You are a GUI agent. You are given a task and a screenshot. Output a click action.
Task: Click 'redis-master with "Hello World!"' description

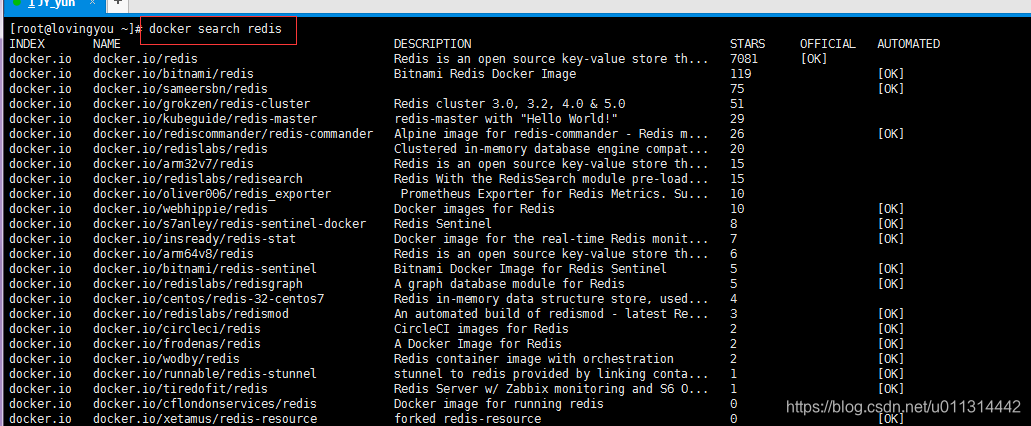tap(506, 119)
